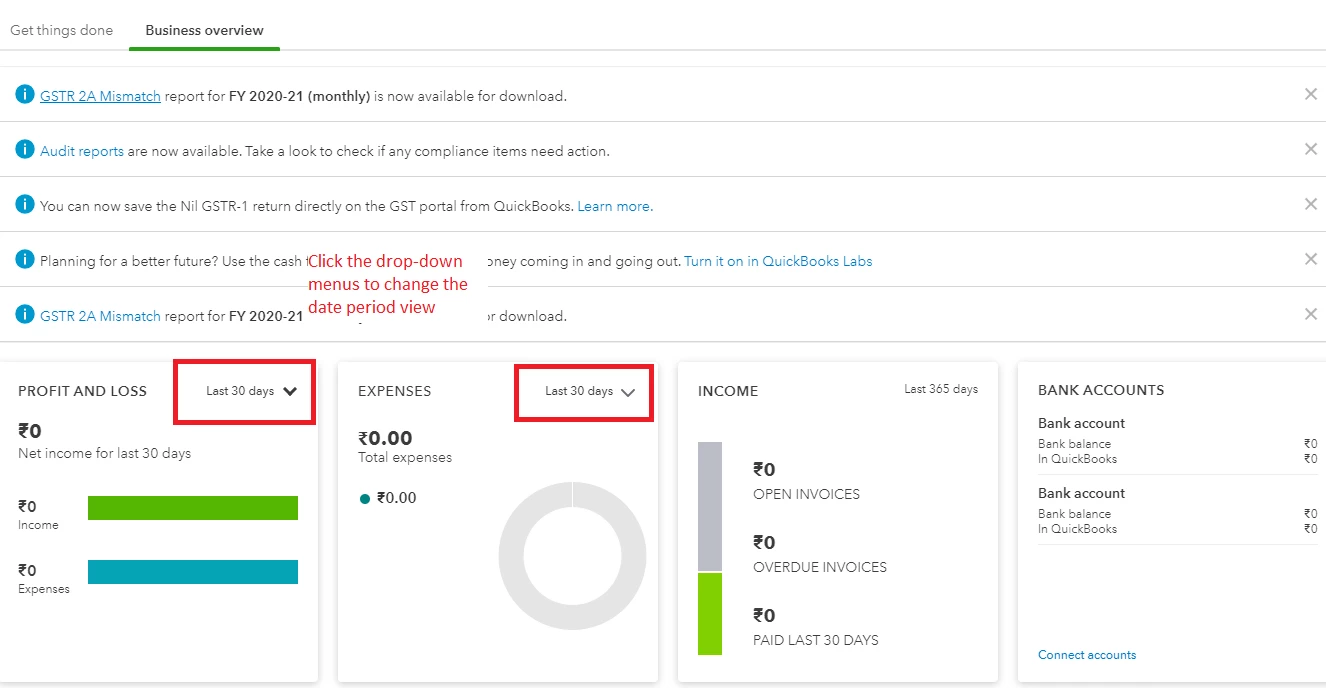Click Turn it on in QuickBooks Labs
Image resolution: width=1326 pixels, height=688 pixels.
778,261
